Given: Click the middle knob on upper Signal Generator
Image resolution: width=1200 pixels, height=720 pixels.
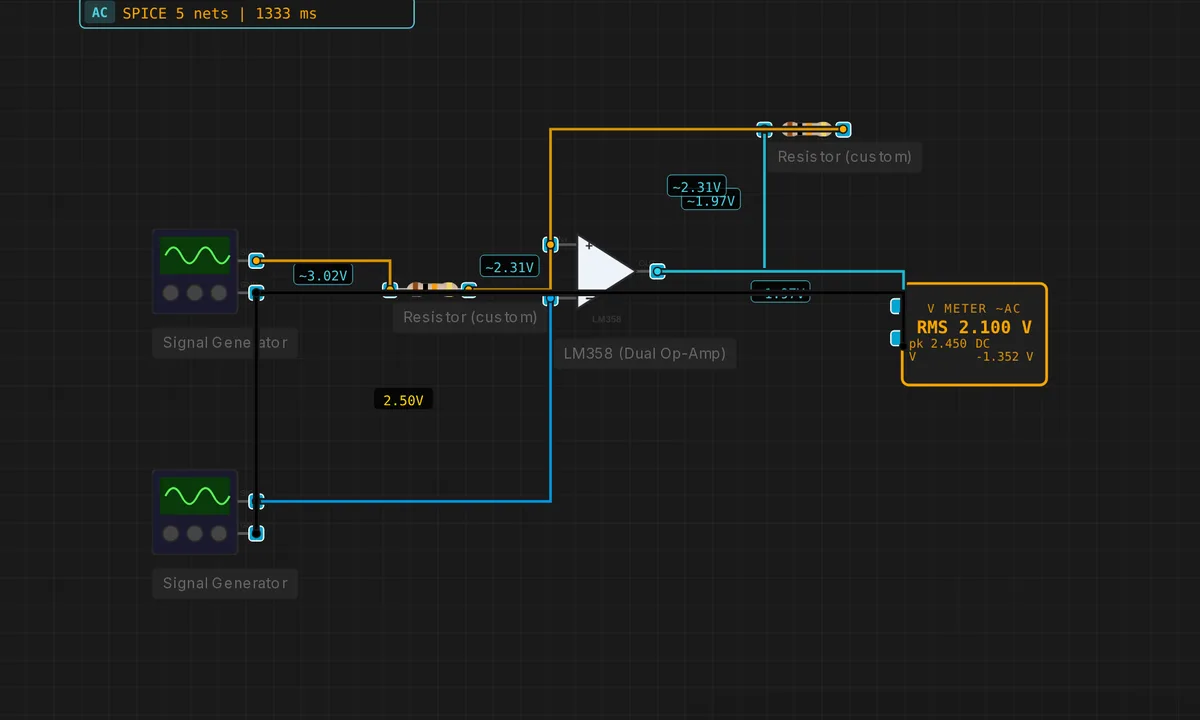Looking at the screenshot, I should [195, 293].
